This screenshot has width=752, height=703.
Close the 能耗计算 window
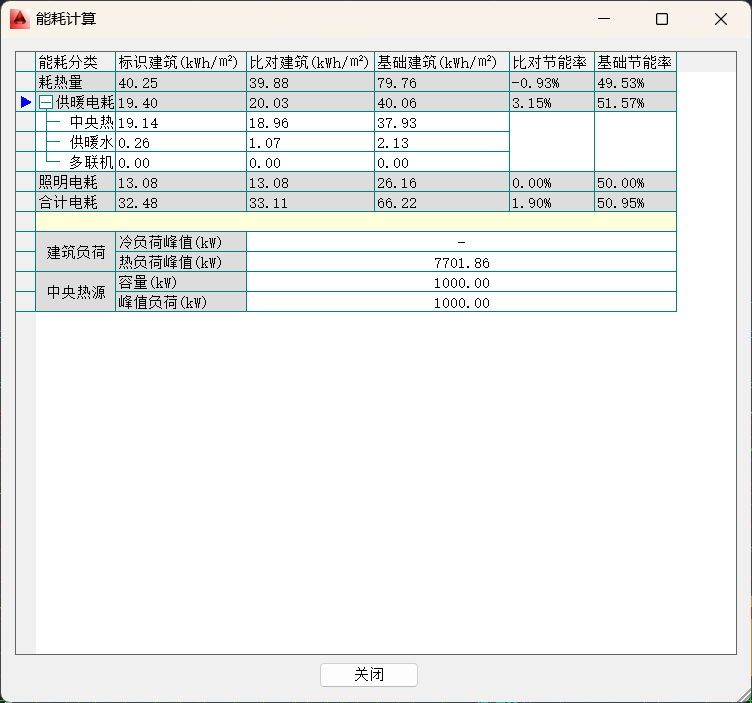[x=720, y=19]
